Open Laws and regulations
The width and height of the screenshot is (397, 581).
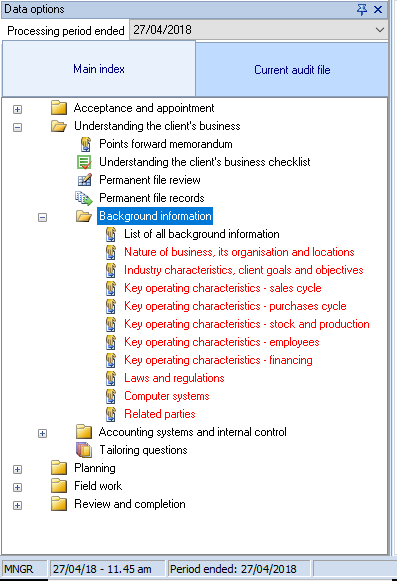click(174, 378)
